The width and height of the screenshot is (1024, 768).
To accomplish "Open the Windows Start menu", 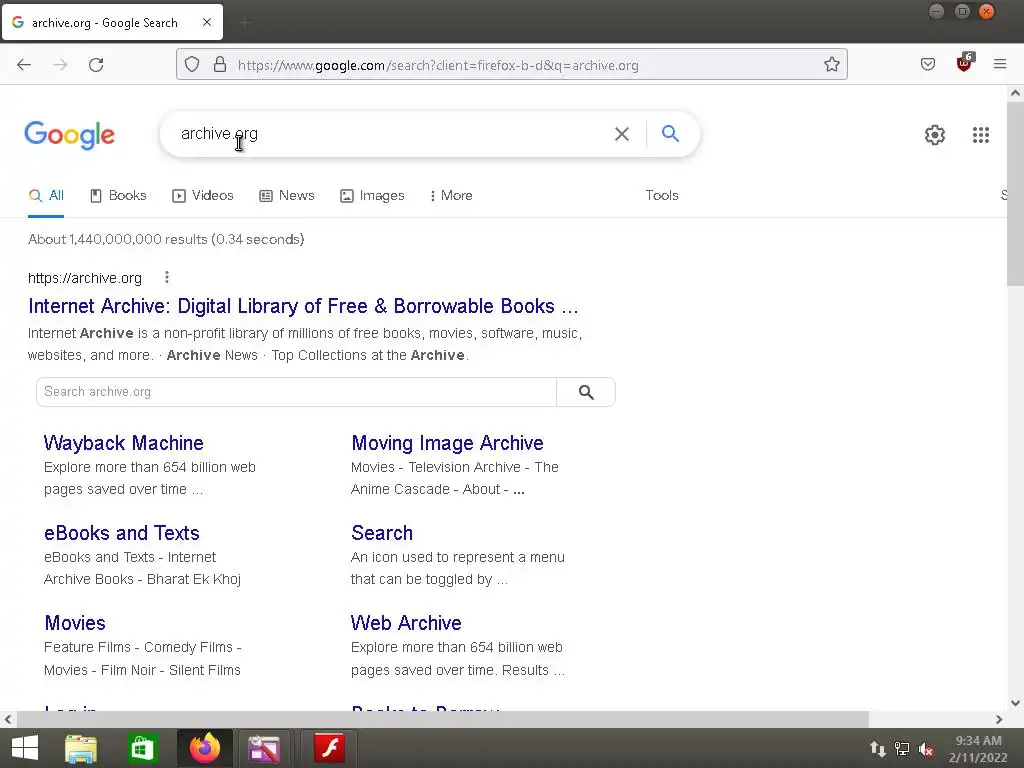I will (x=25, y=748).
